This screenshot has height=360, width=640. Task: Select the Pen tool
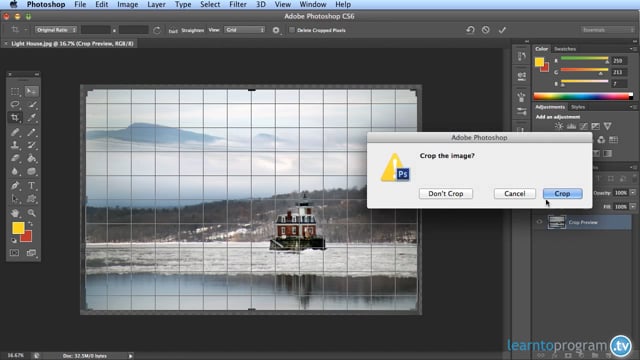15,186
